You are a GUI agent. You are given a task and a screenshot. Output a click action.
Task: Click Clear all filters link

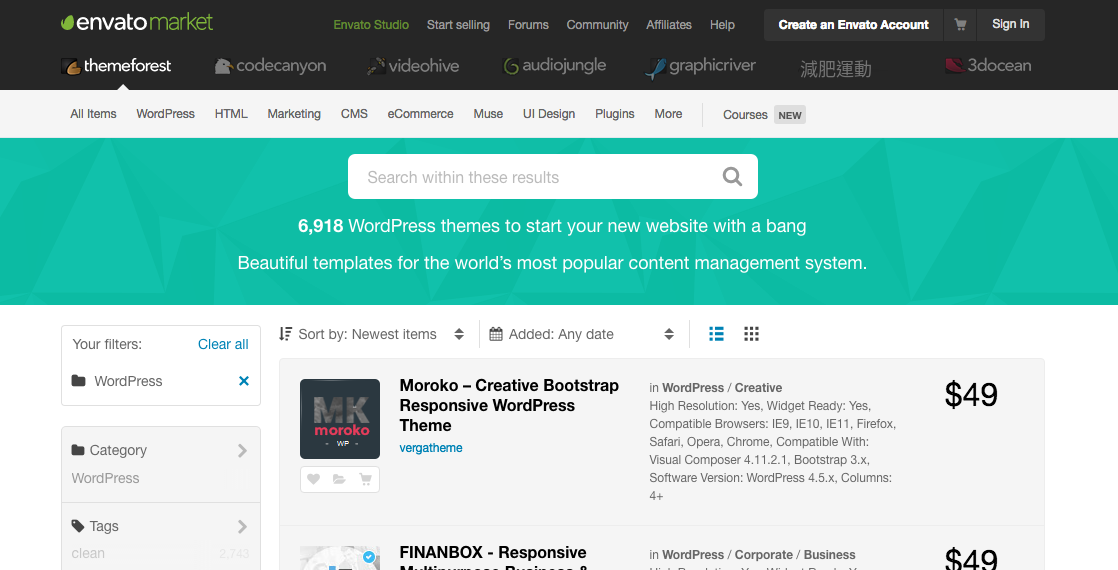(223, 344)
